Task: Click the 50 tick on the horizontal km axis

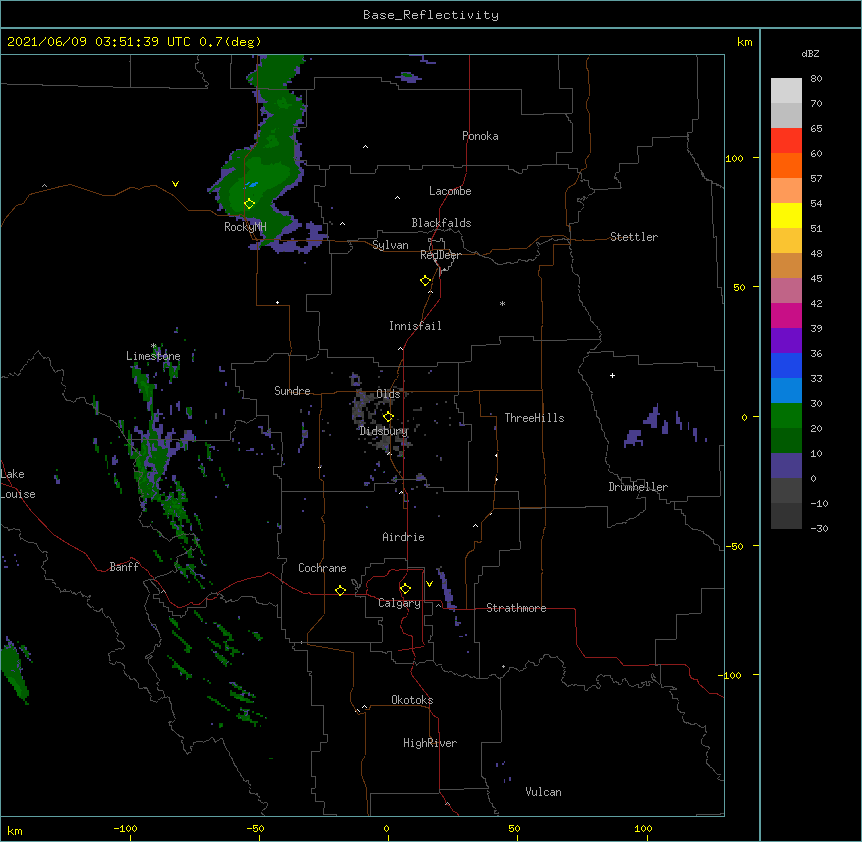Action: click(514, 829)
